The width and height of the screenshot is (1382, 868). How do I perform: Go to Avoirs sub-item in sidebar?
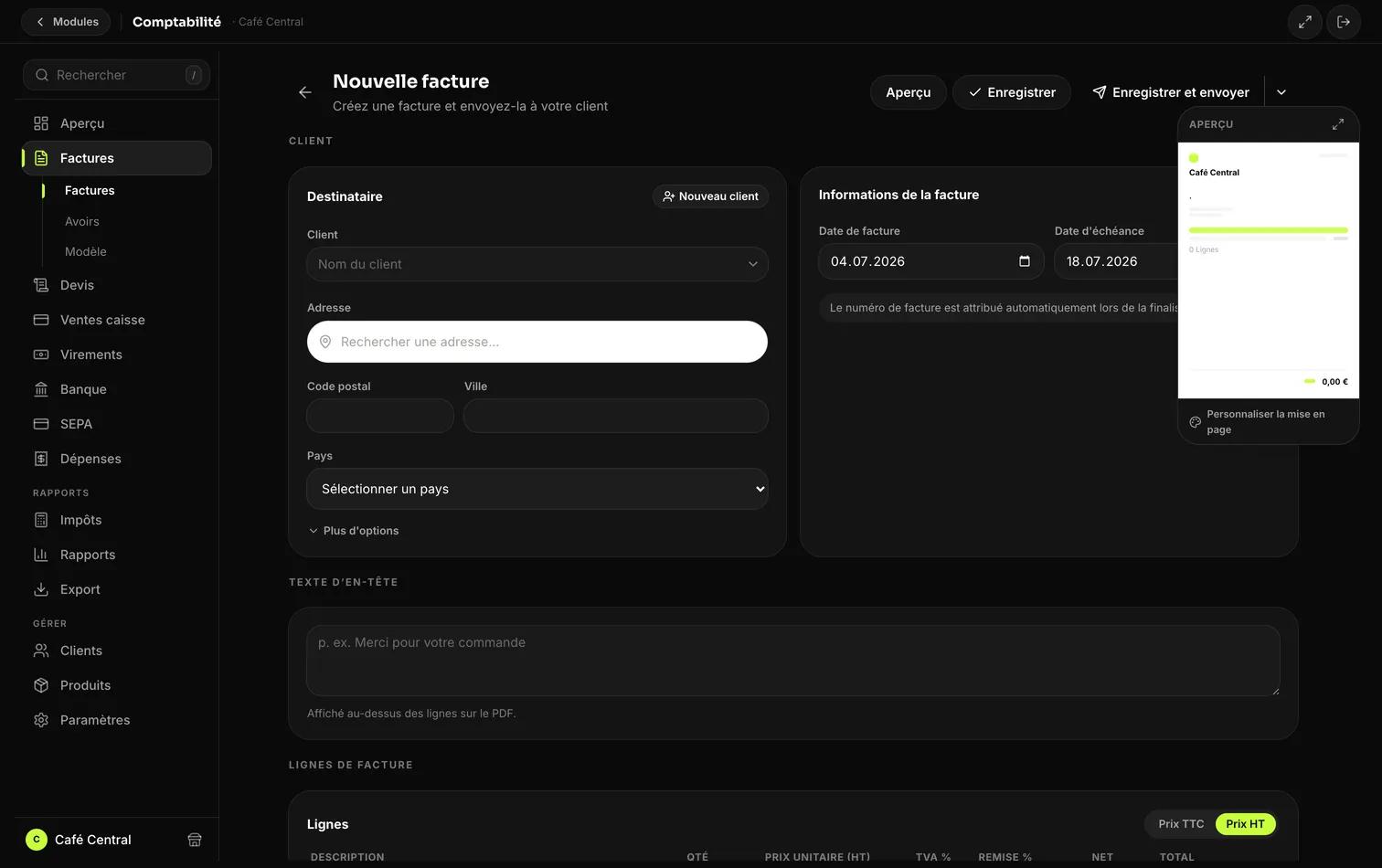point(82,221)
